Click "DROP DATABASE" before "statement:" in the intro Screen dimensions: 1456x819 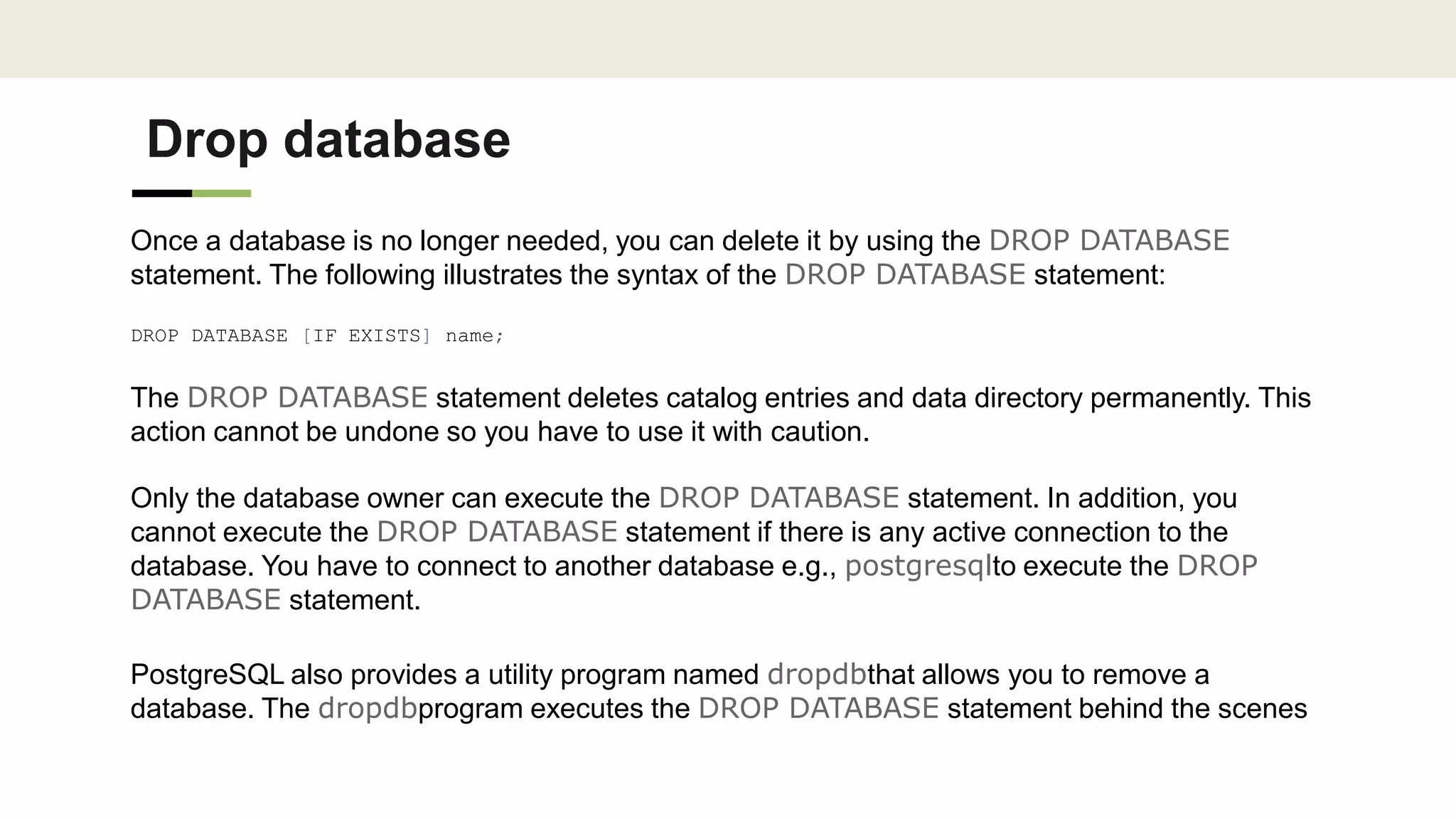(904, 275)
